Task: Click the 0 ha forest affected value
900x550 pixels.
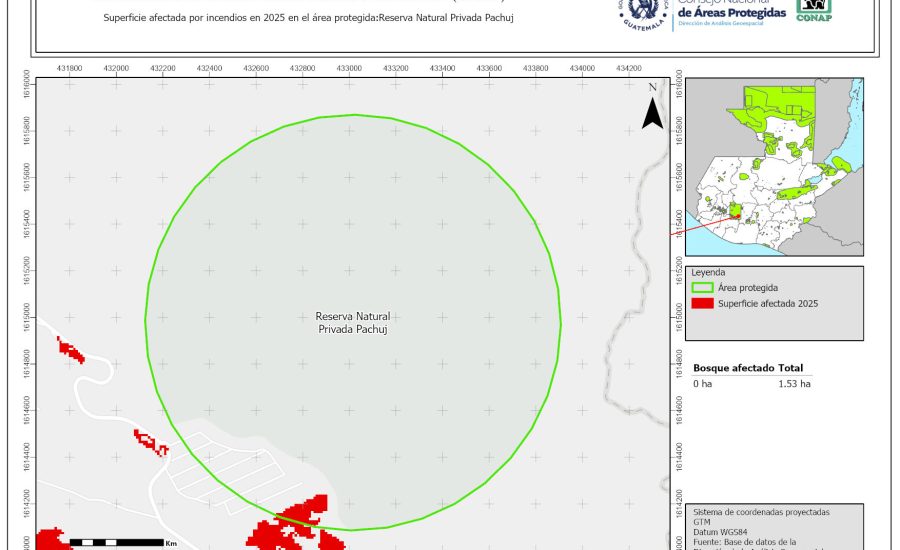Action: (x=703, y=383)
